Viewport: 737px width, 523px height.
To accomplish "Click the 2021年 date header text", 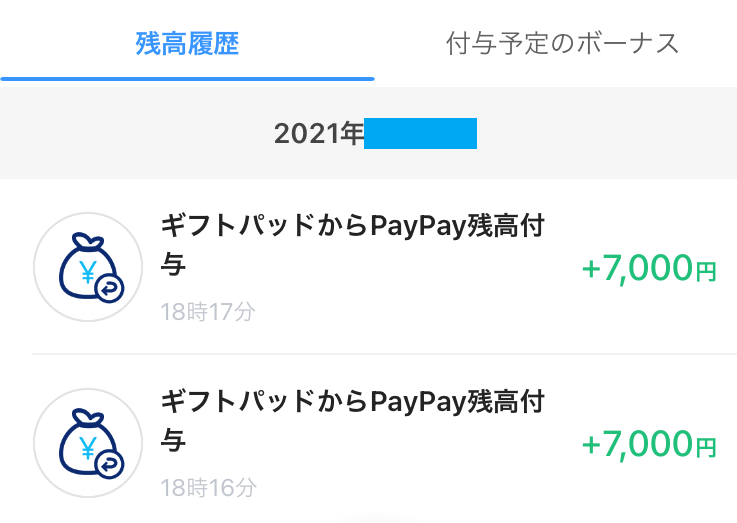I will (319, 134).
